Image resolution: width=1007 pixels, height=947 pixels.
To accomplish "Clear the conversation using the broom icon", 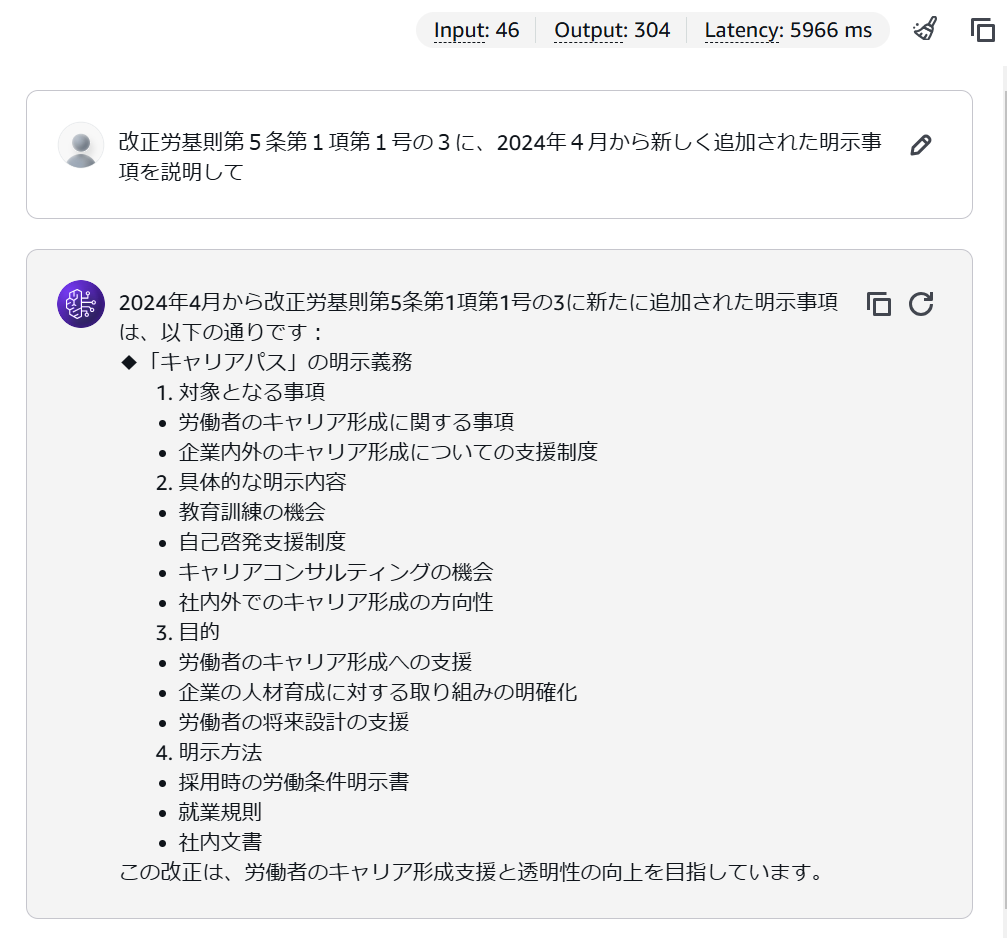I will 924,30.
